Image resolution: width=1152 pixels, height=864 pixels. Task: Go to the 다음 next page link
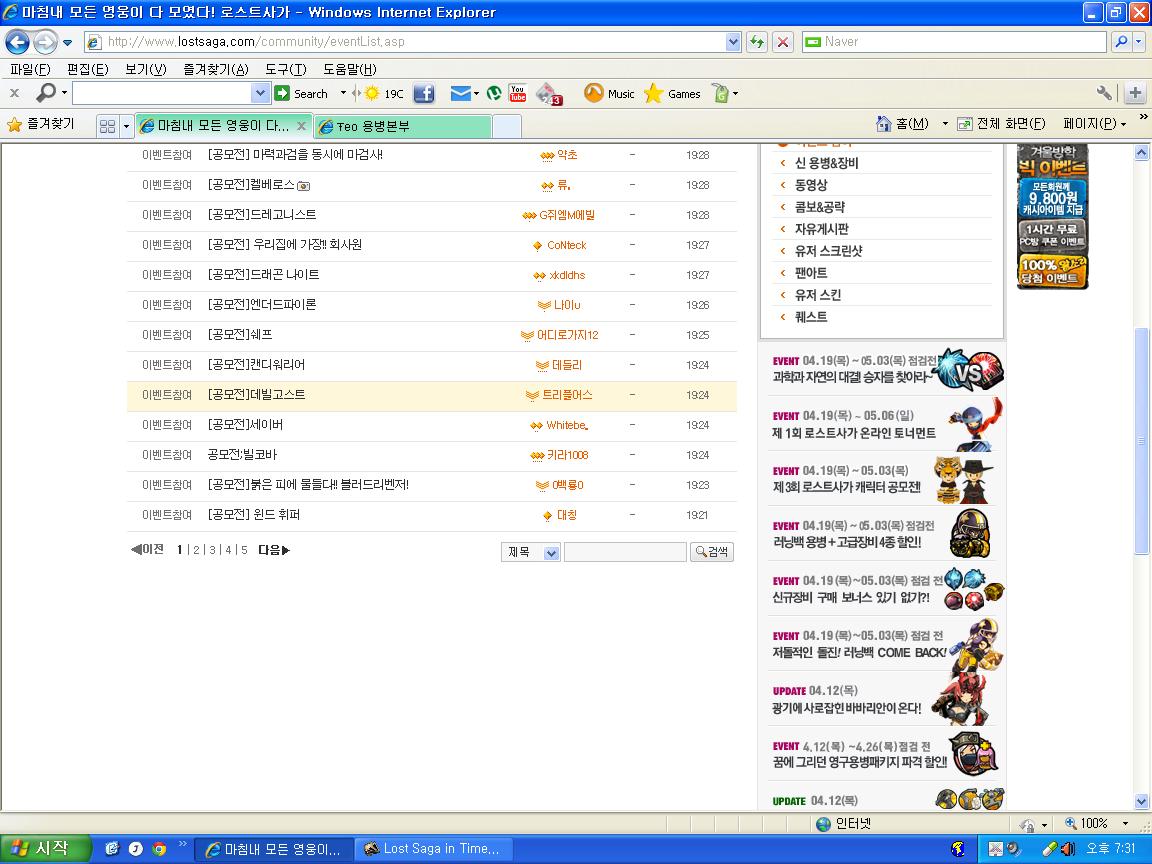pyautogui.click(x=273, y=550)
